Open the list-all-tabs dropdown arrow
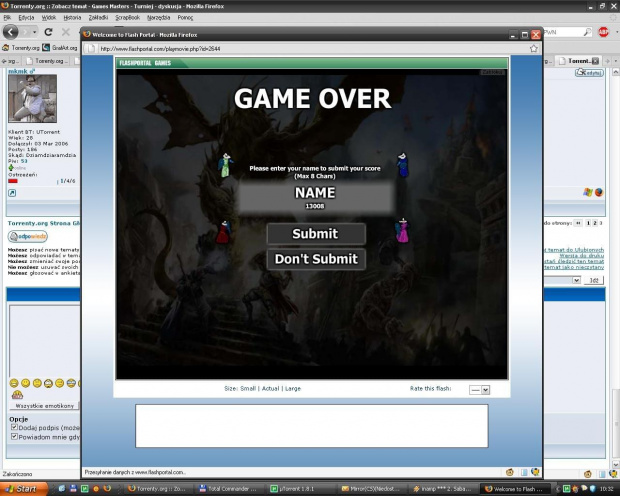620x496 pixels. [x=616, y=61]
